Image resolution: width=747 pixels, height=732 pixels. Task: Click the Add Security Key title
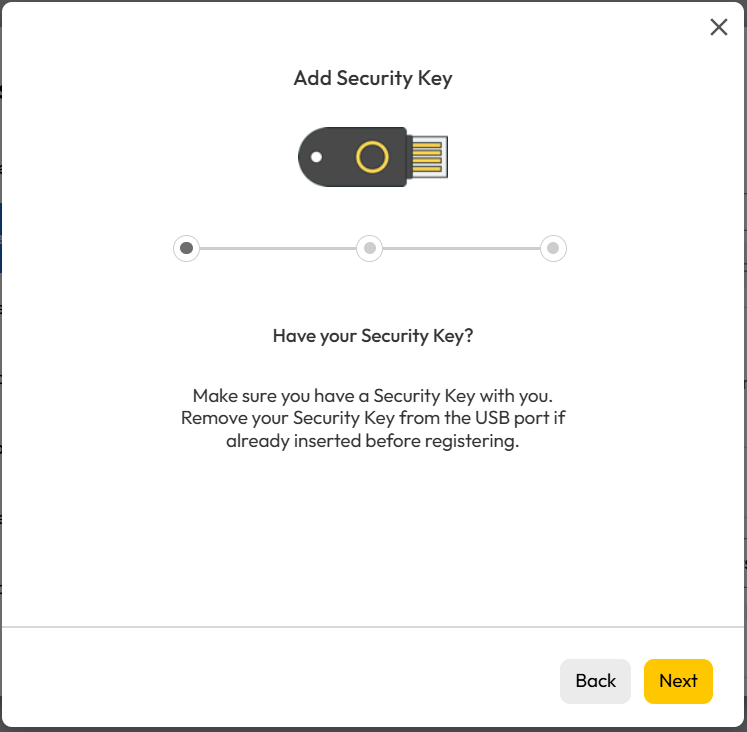(373, 78)
